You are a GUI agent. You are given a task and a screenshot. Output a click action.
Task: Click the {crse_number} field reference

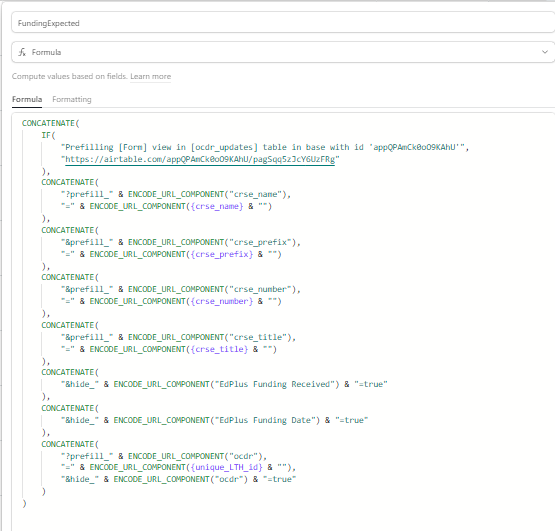click(222, 301)
